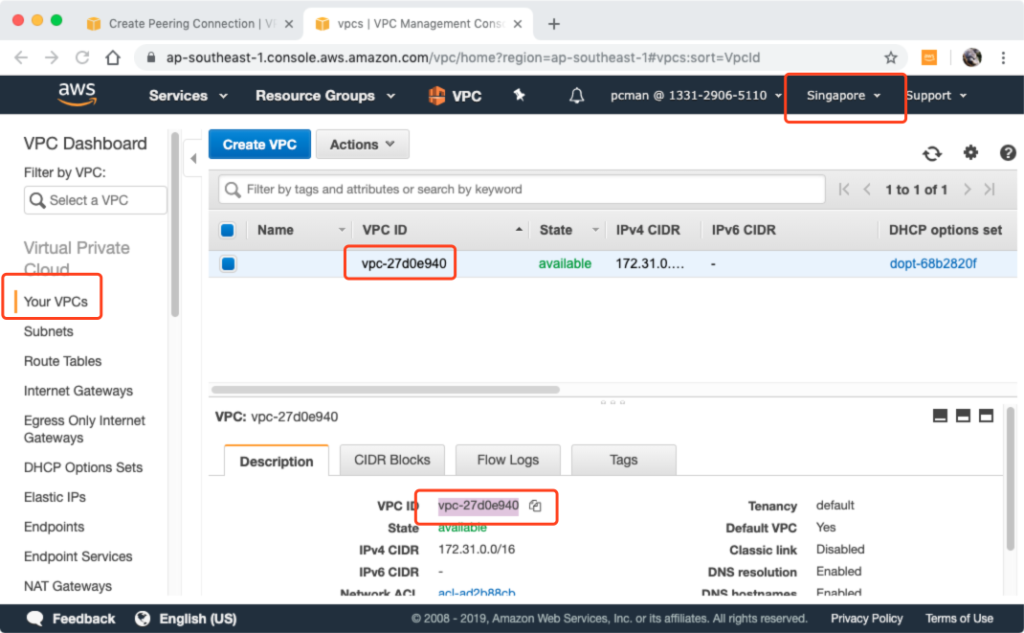
Task: Go to the previous results page
Action: [867, 189]
